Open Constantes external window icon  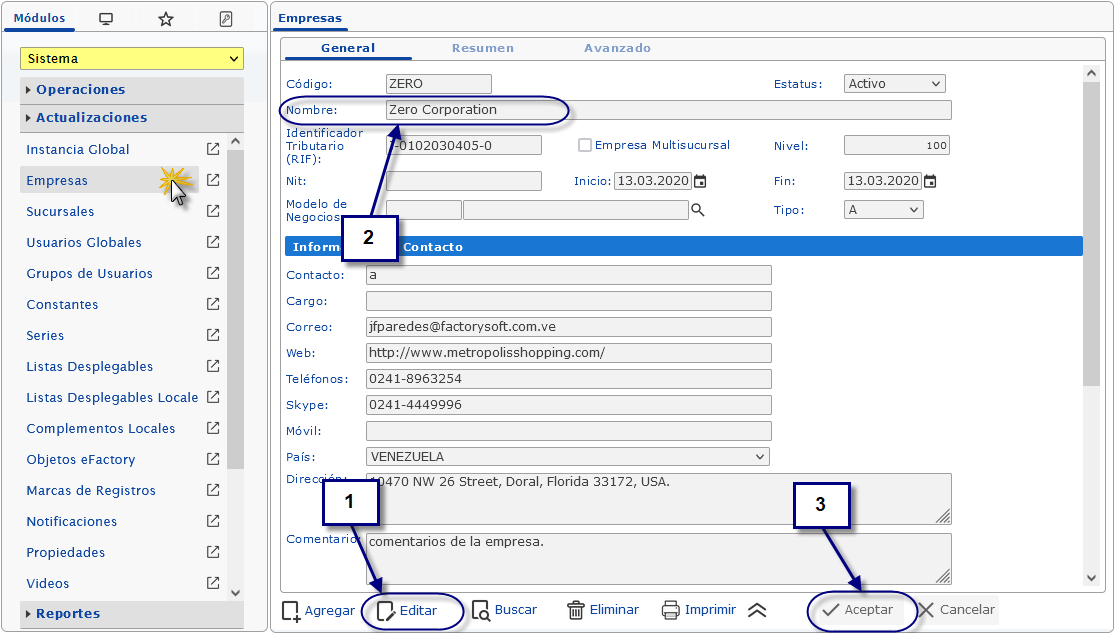(212, 304)
